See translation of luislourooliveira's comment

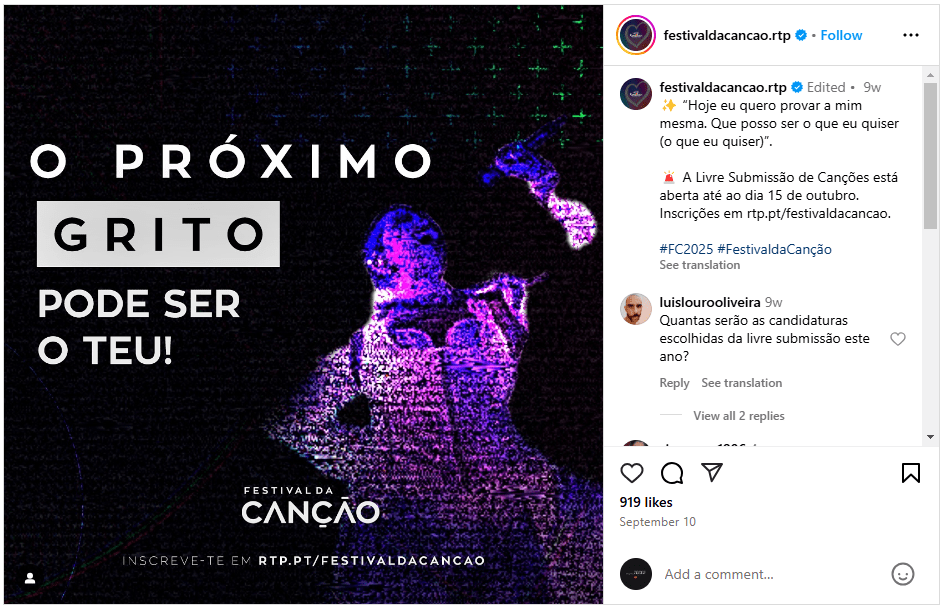[x=741, y=383]
